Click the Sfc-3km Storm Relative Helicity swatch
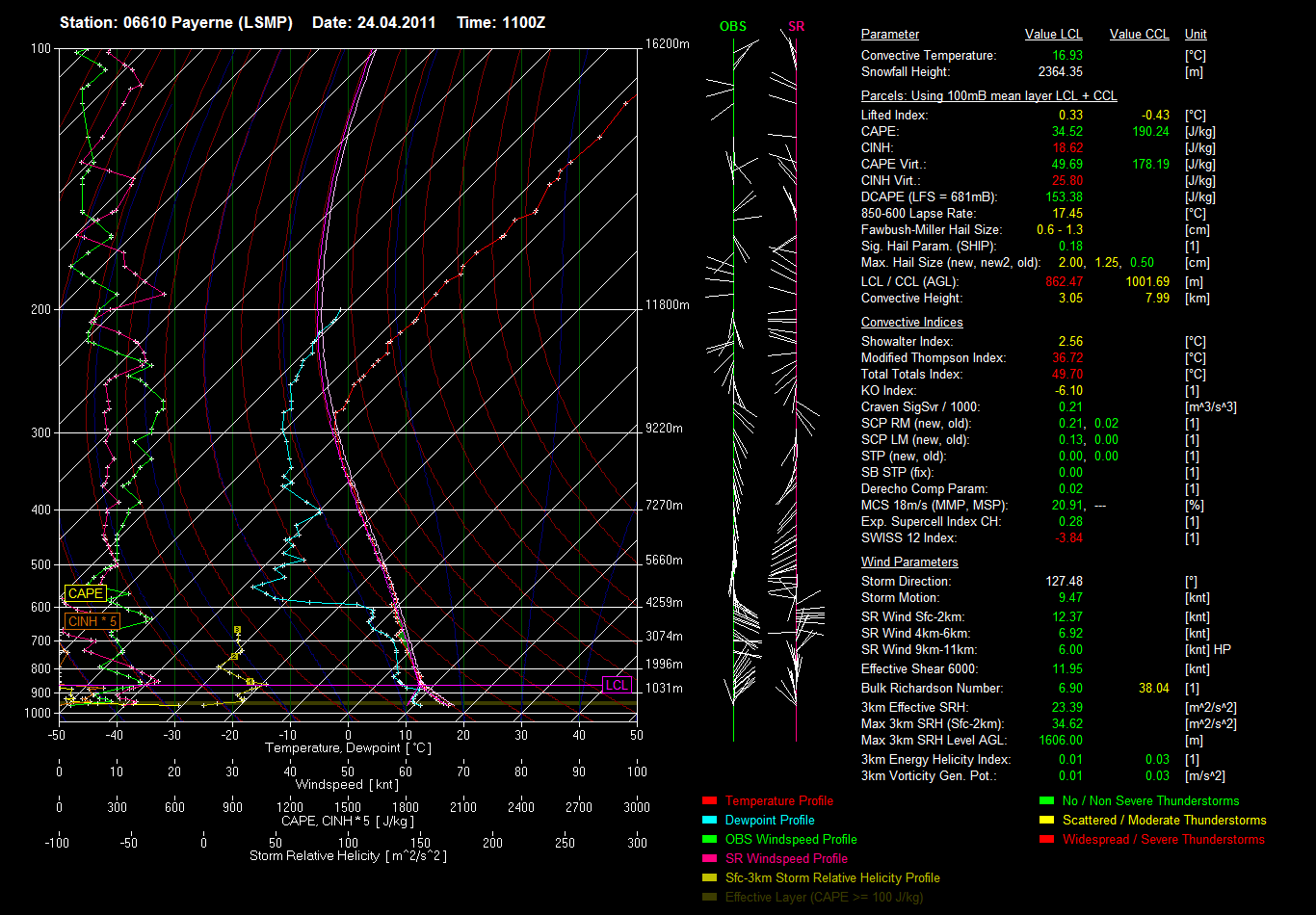The height and width of the screenshot is (915, 1316). pyautogui.click(x=710, y=877)
